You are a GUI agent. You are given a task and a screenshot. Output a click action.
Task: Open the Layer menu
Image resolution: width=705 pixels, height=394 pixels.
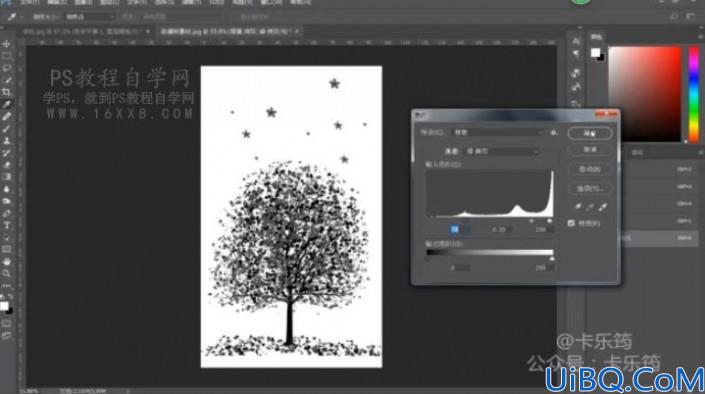pyautogui.click(x=110, y=2)
